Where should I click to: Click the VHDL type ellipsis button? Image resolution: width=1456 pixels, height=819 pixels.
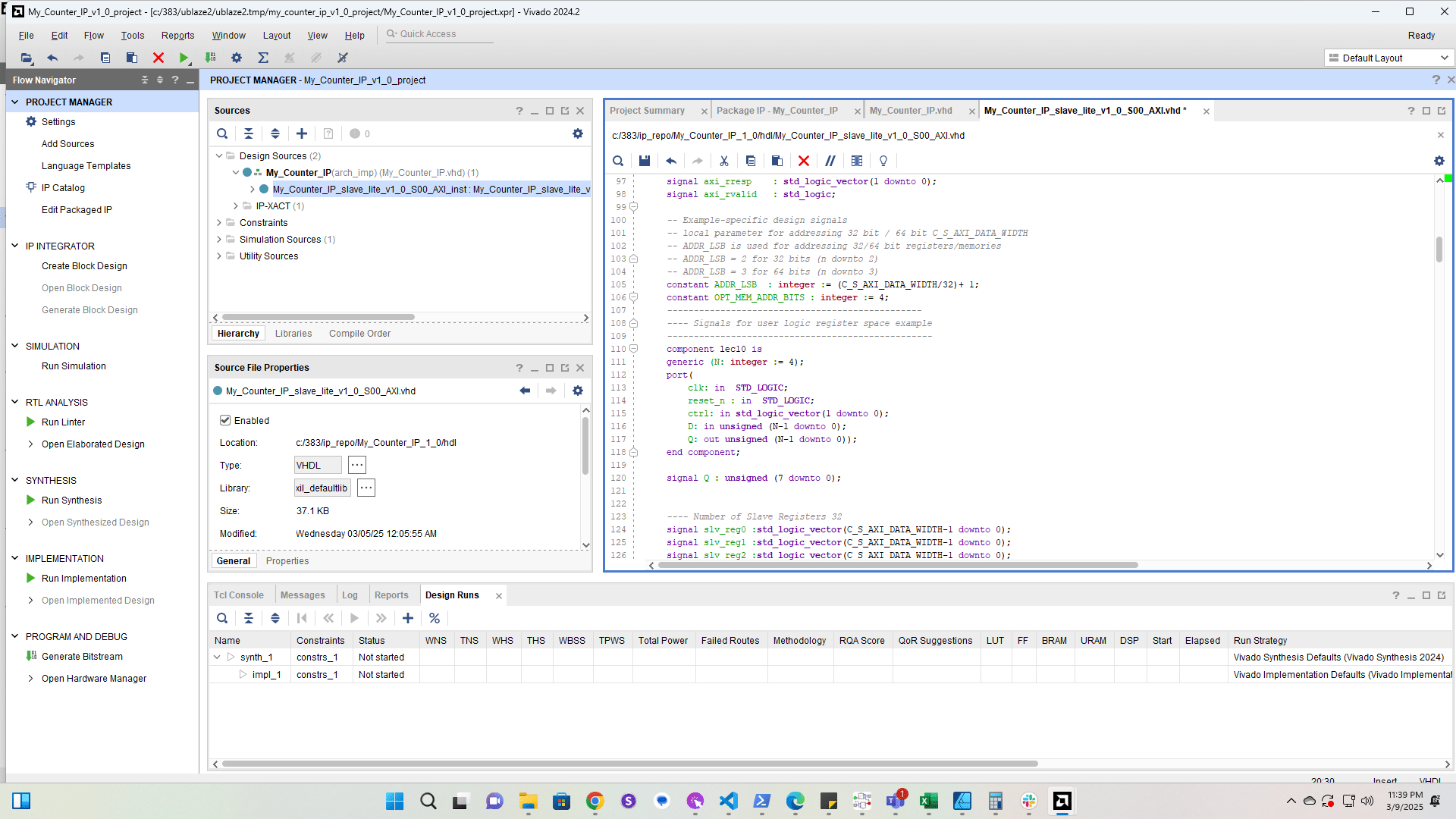(x=357, y=466)
